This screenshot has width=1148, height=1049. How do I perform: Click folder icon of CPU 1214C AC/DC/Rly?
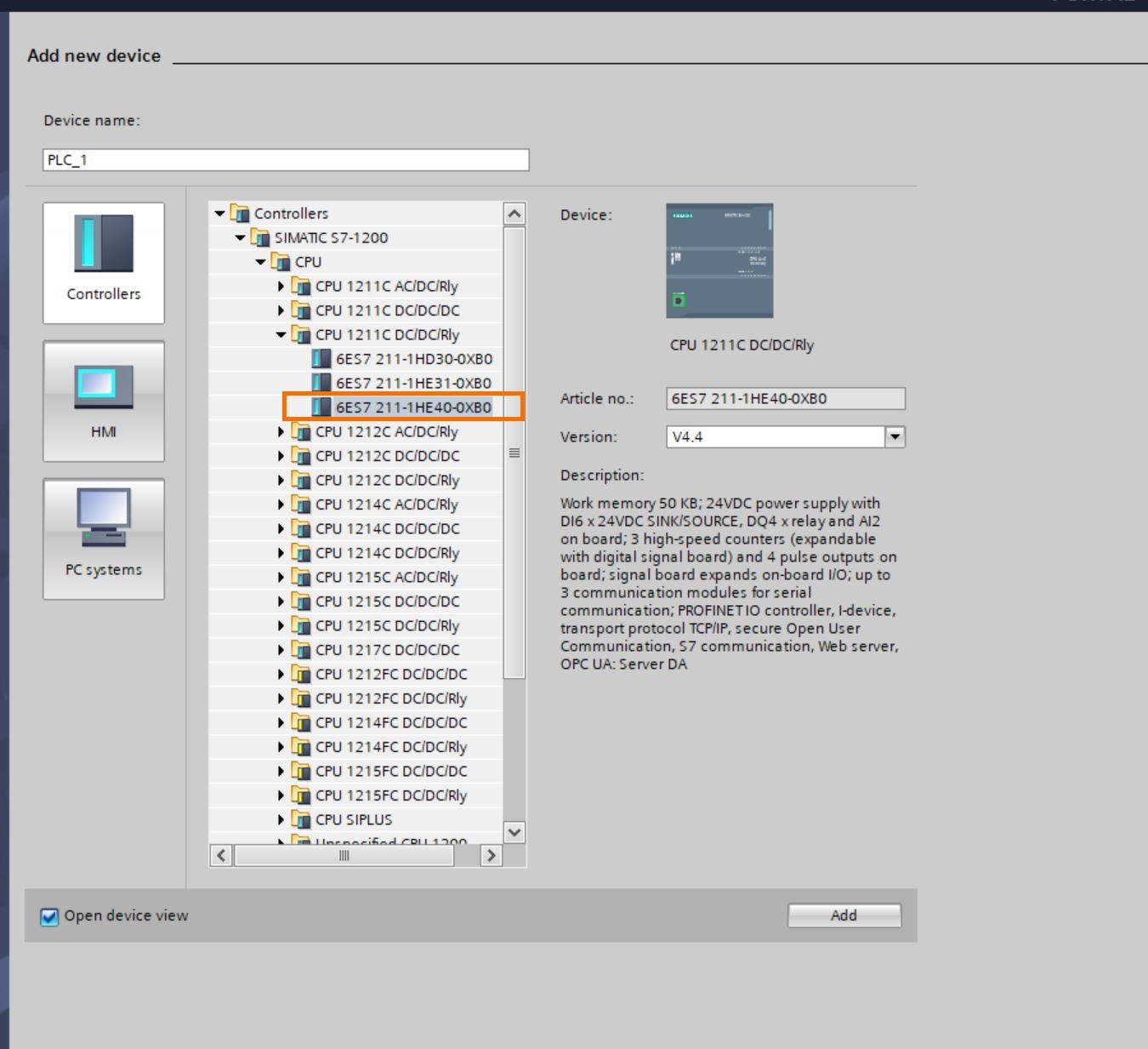point(301,505)
